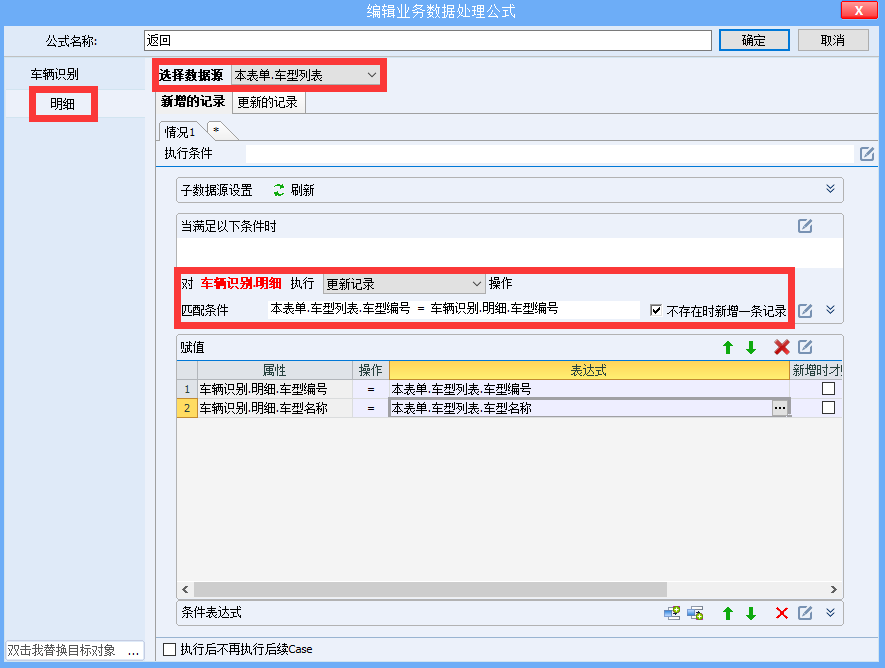This screenshot has width=885, height=668.
Task: Check 新增时才 box for 车型名称 row
Action: tap(828, 407)
